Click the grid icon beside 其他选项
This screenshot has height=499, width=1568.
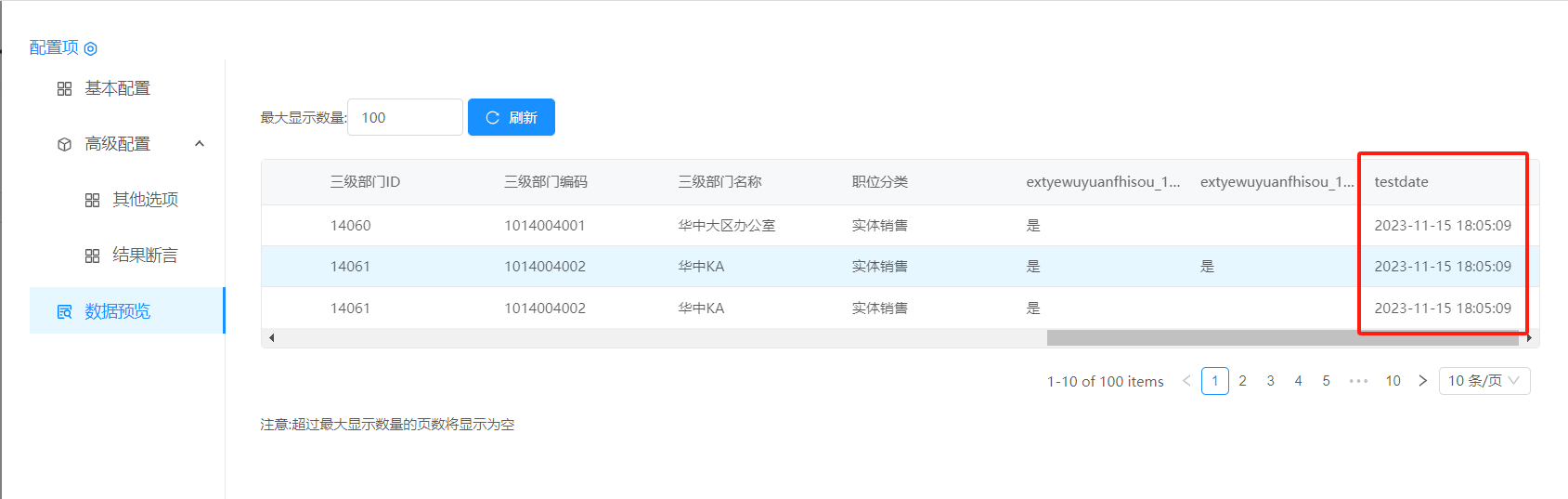[92, 201]
